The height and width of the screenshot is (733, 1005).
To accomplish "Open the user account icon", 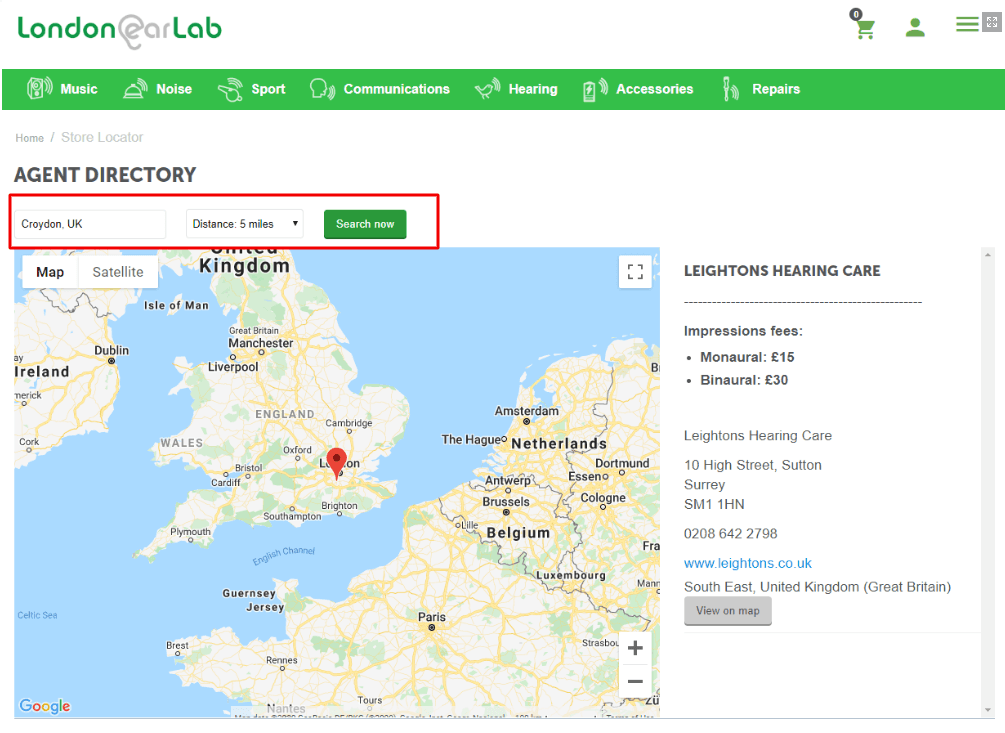I will pyautogui.click(x=915, y=28).
